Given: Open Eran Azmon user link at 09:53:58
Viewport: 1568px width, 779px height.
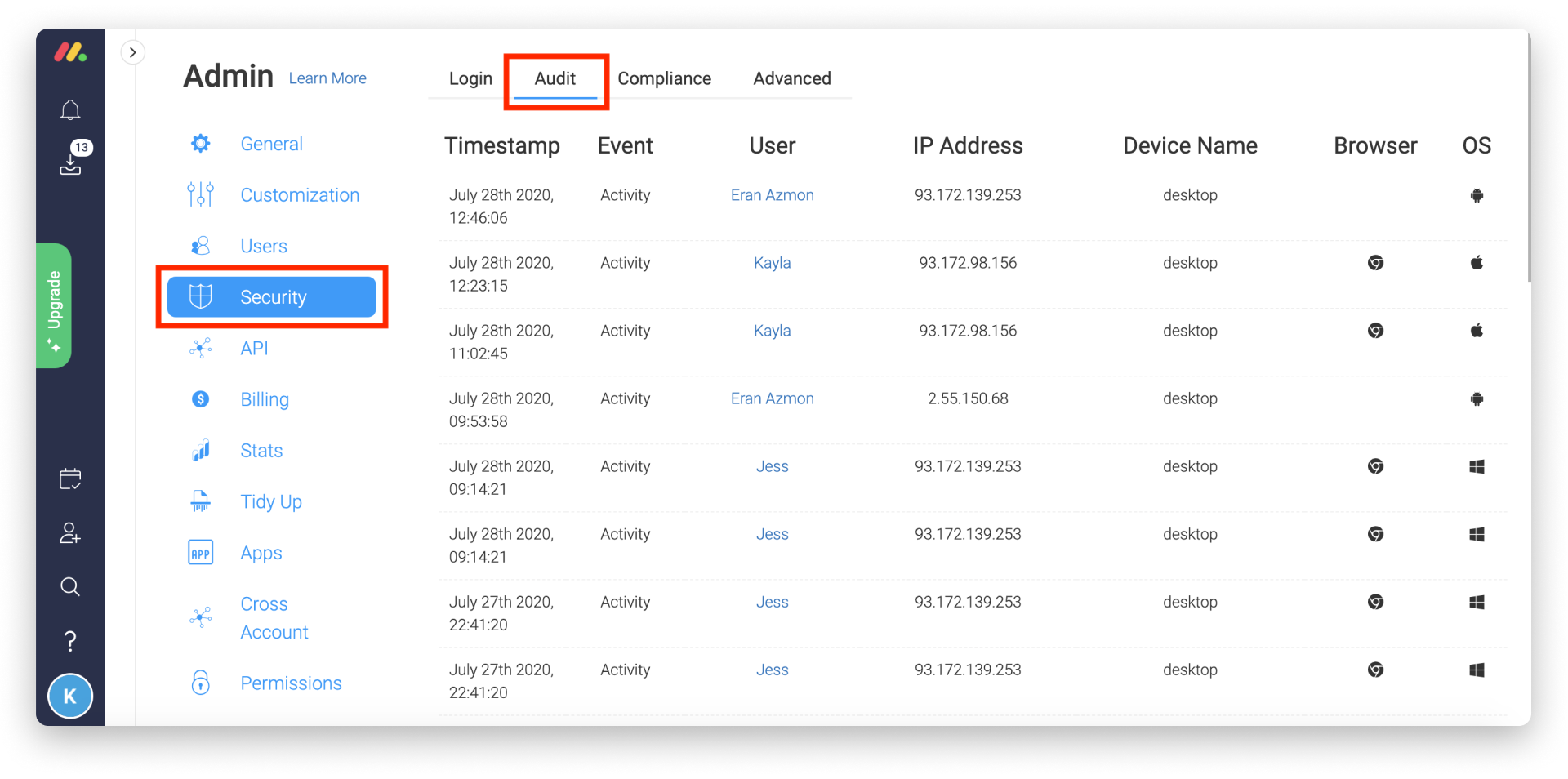Looking at the screenshot, I should 772,398.
